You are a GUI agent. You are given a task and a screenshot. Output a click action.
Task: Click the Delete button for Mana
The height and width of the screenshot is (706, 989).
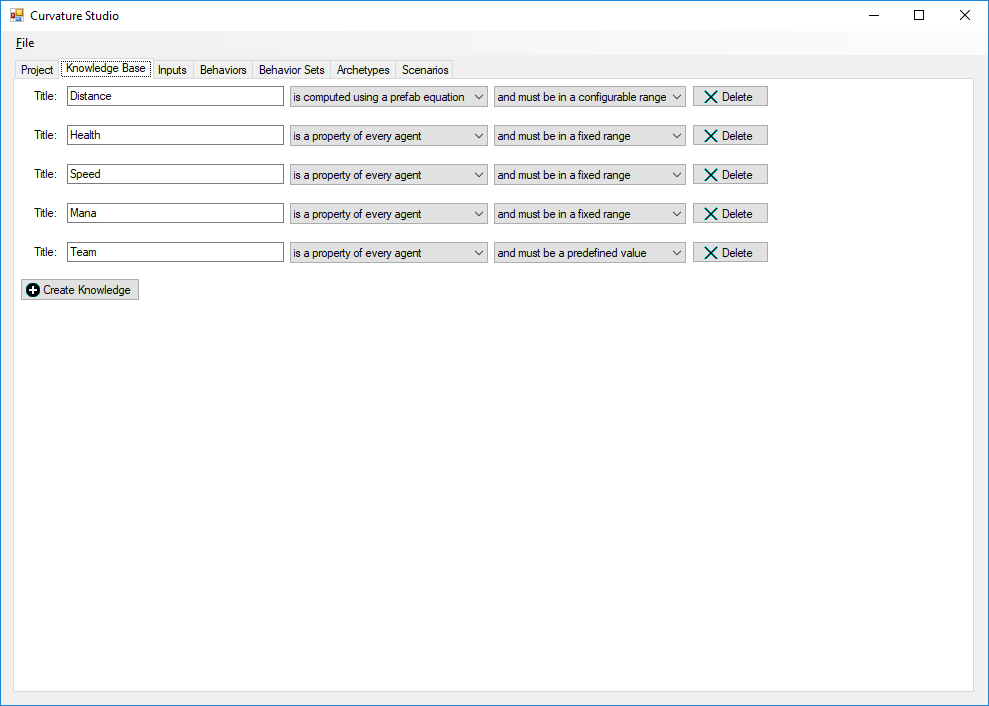[730, 213]
